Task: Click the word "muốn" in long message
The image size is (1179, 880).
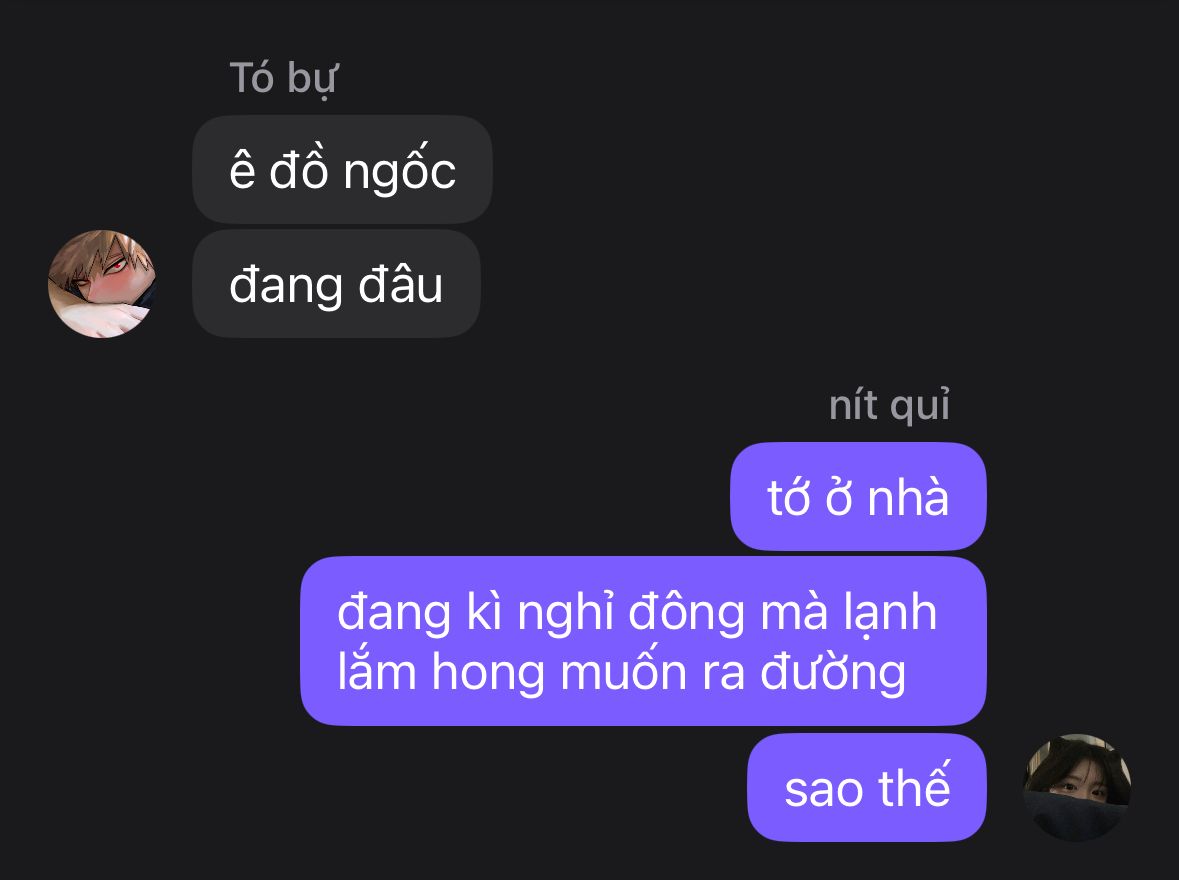Action: click(x=623, y=669)
